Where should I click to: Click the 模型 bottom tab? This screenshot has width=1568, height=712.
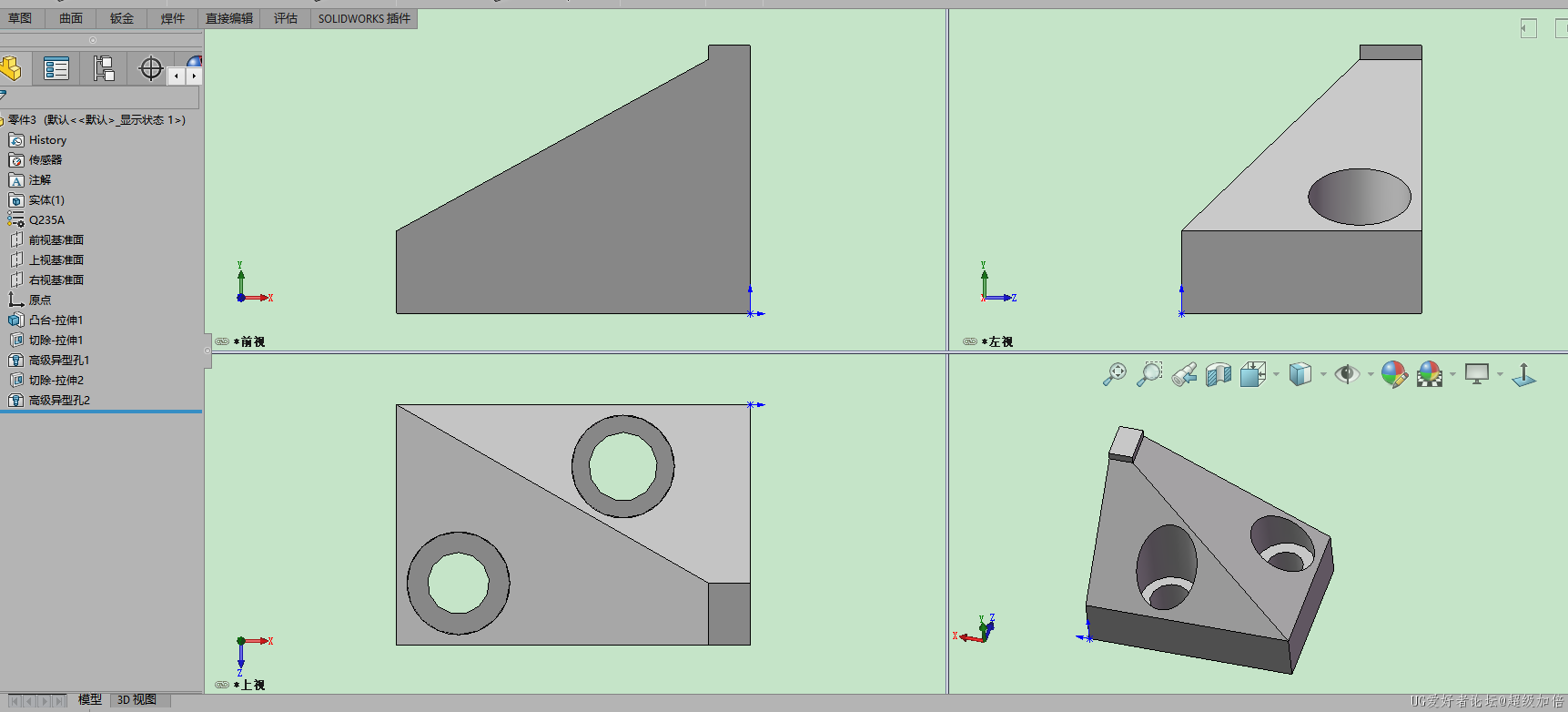point(90,700)
